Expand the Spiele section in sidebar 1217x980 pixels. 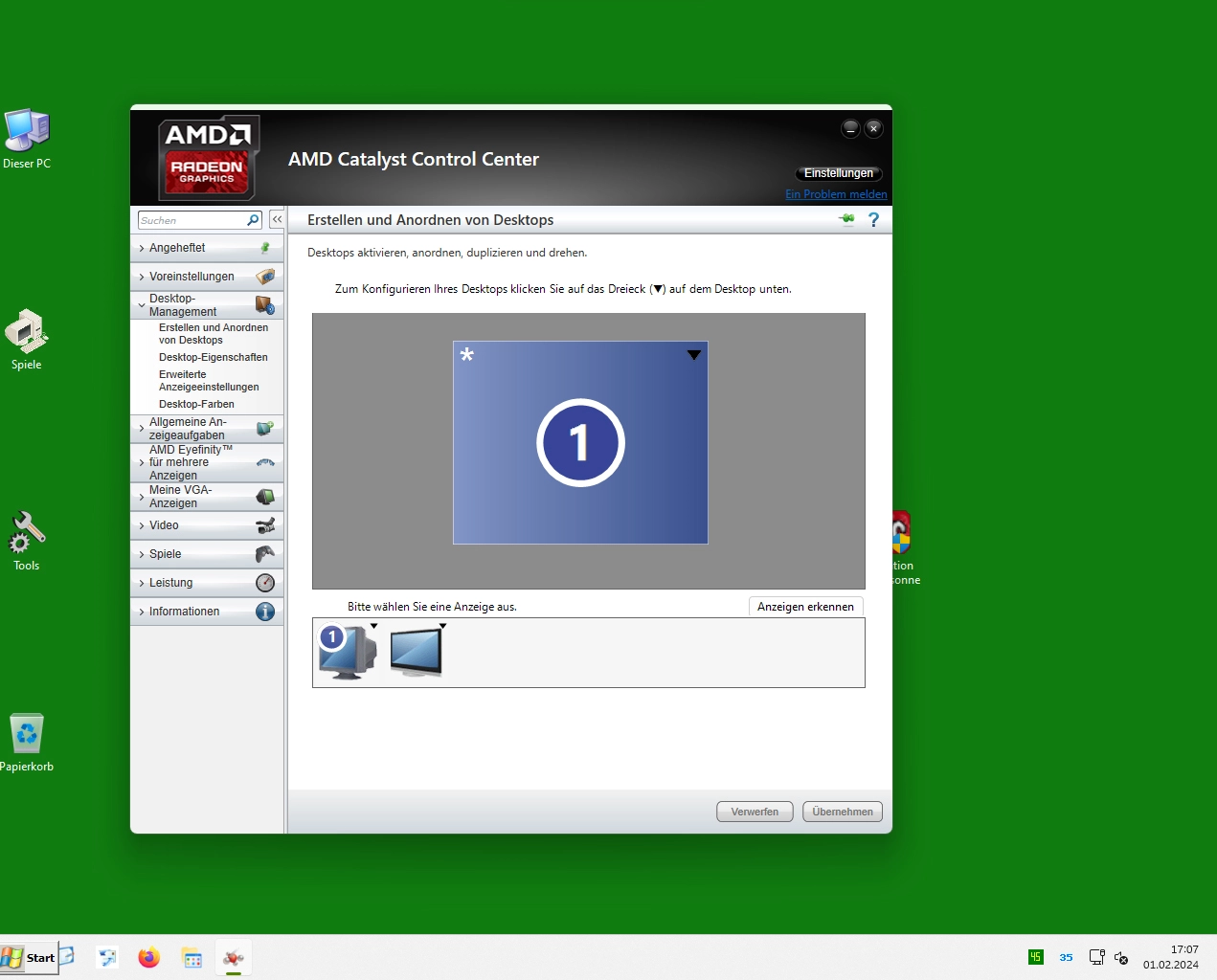[x=207, y=554]
